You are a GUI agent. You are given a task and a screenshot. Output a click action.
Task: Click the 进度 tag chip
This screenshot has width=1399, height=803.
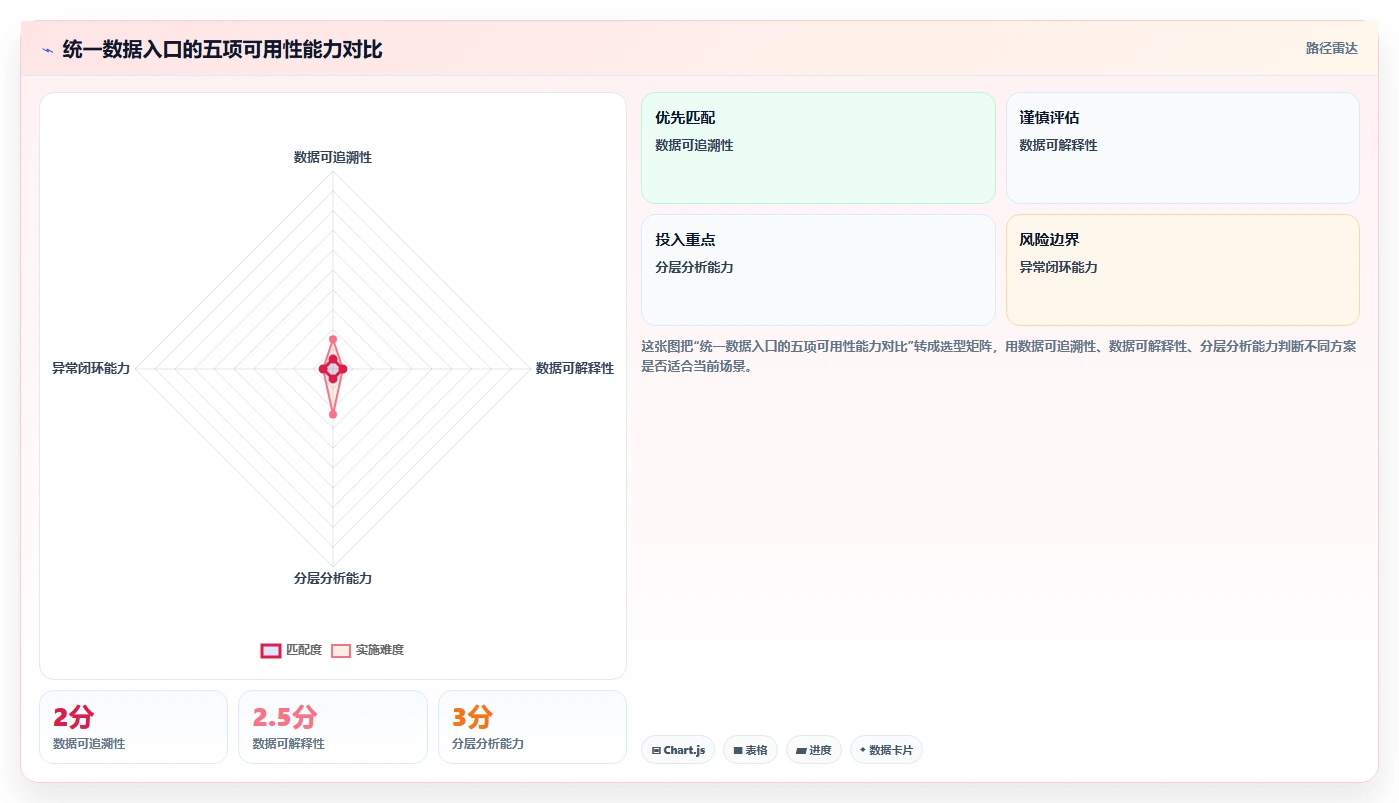[x=814, y=750]
